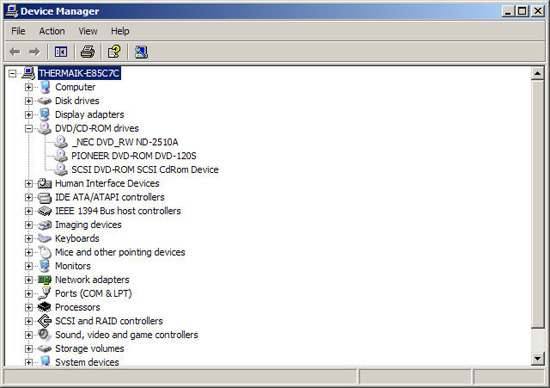Open the File menu

pyautogui.click(x=18, y=31)
